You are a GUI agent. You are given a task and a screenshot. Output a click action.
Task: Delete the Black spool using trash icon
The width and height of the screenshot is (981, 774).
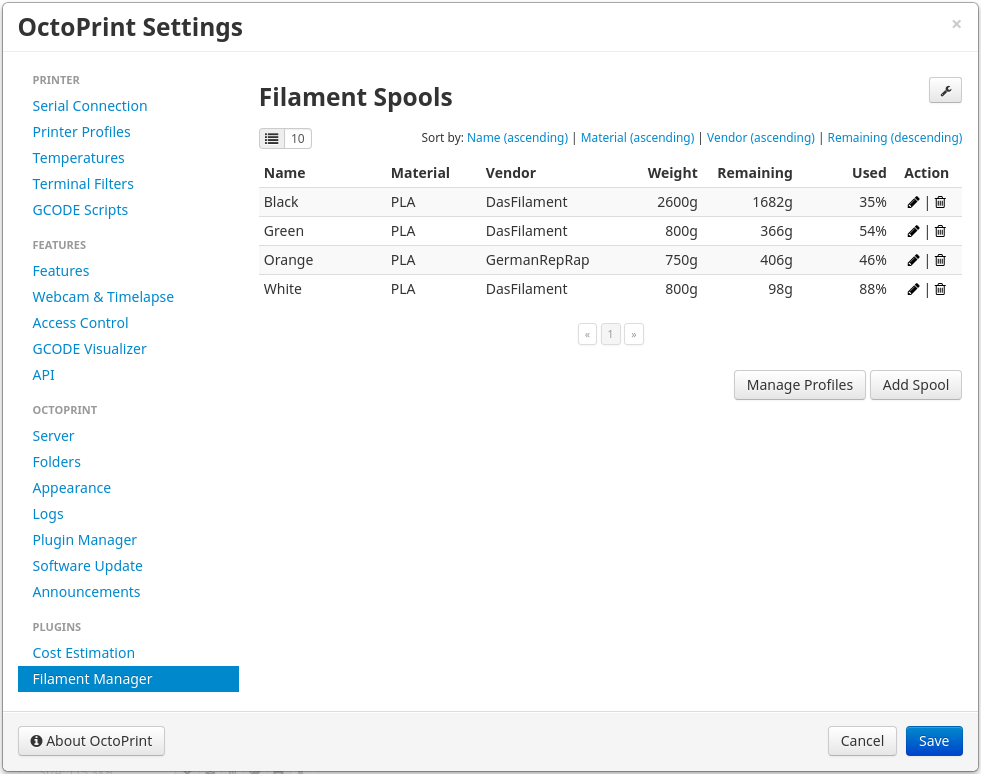[940, 202]
